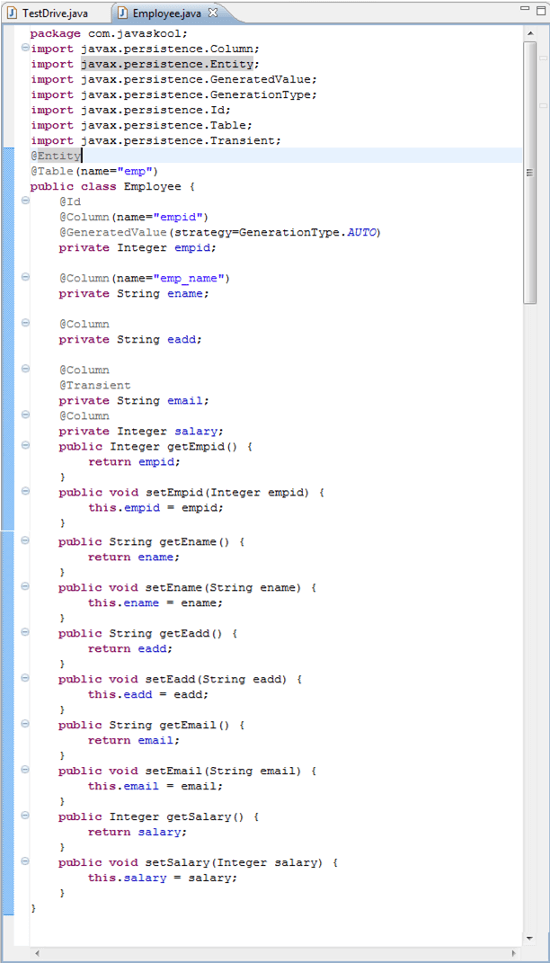Click the @Transient annotation
The image size is (550, 963).
tap(95, 386)
